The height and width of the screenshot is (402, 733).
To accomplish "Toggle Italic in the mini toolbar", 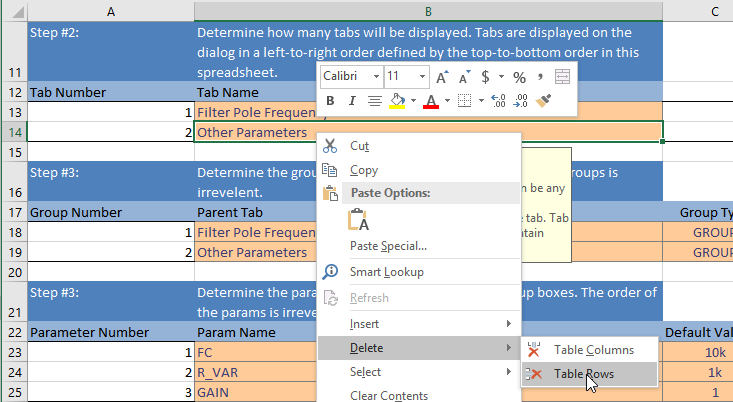I will pos(352,101).
